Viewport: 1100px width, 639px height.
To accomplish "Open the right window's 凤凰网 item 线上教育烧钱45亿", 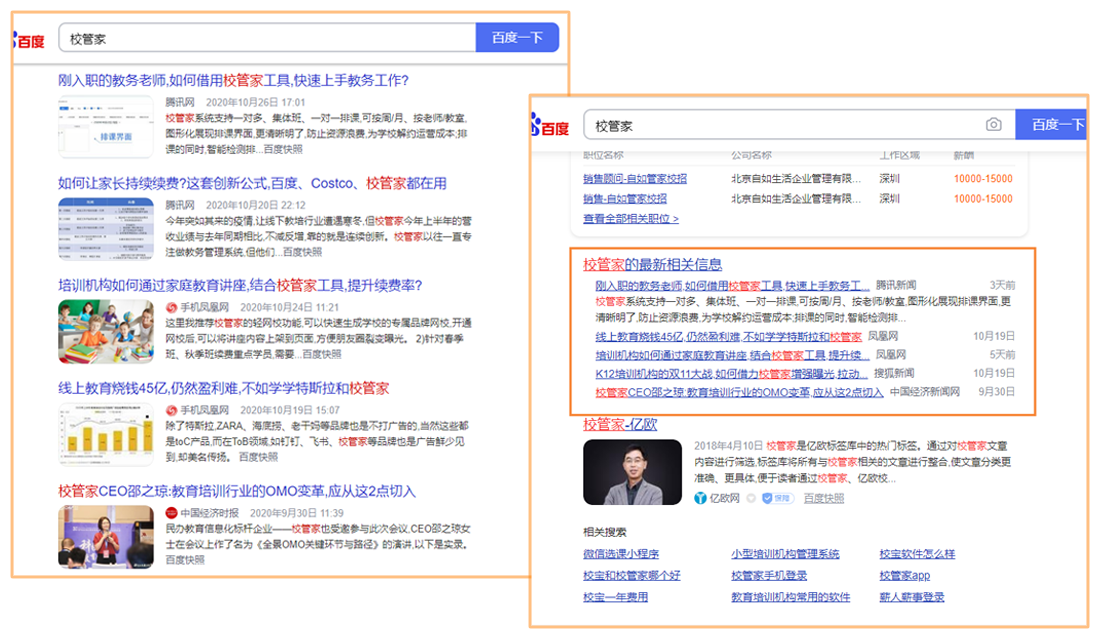I will tap(728, 337).
